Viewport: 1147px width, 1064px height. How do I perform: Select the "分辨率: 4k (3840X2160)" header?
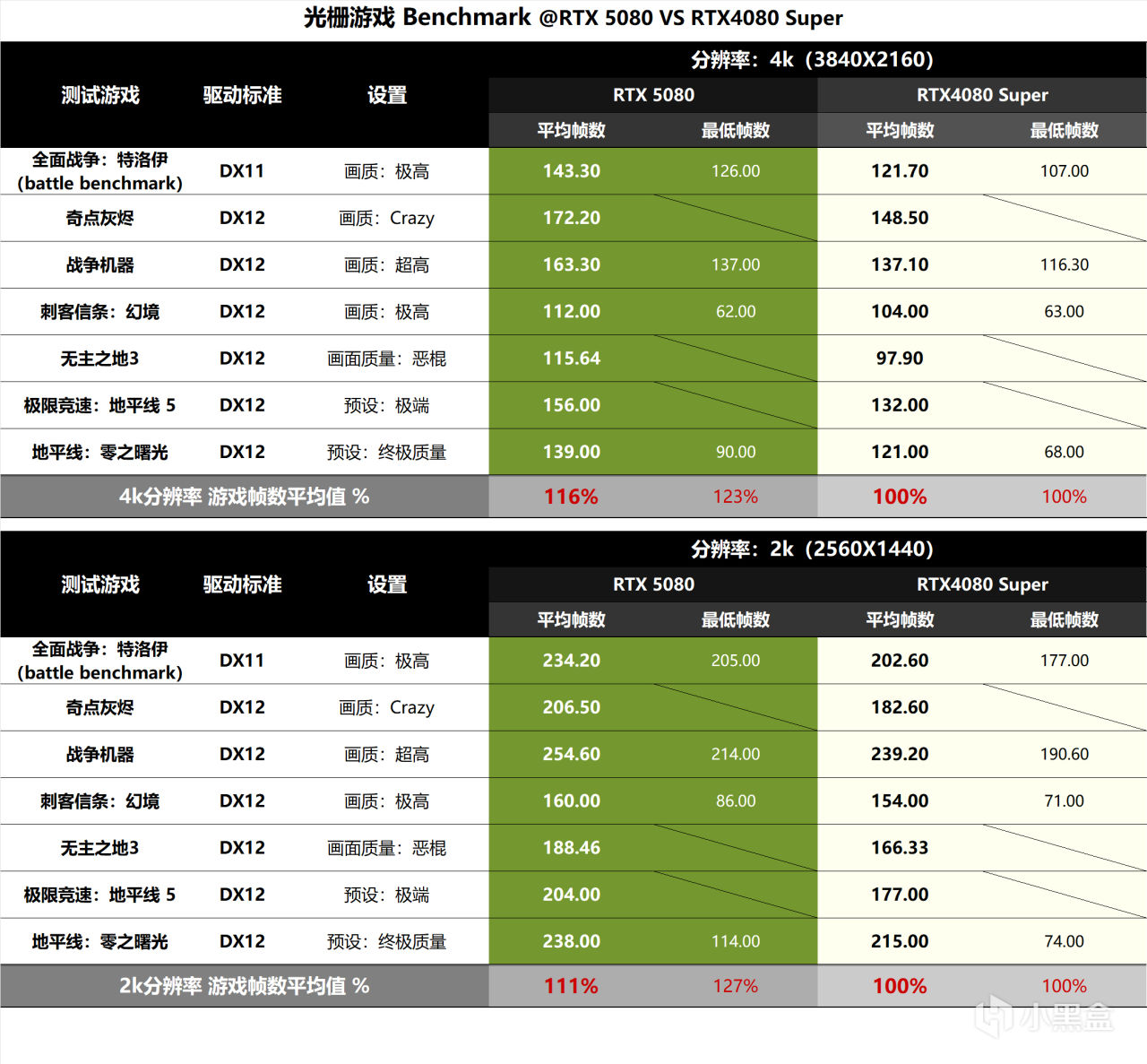[812, 59]
